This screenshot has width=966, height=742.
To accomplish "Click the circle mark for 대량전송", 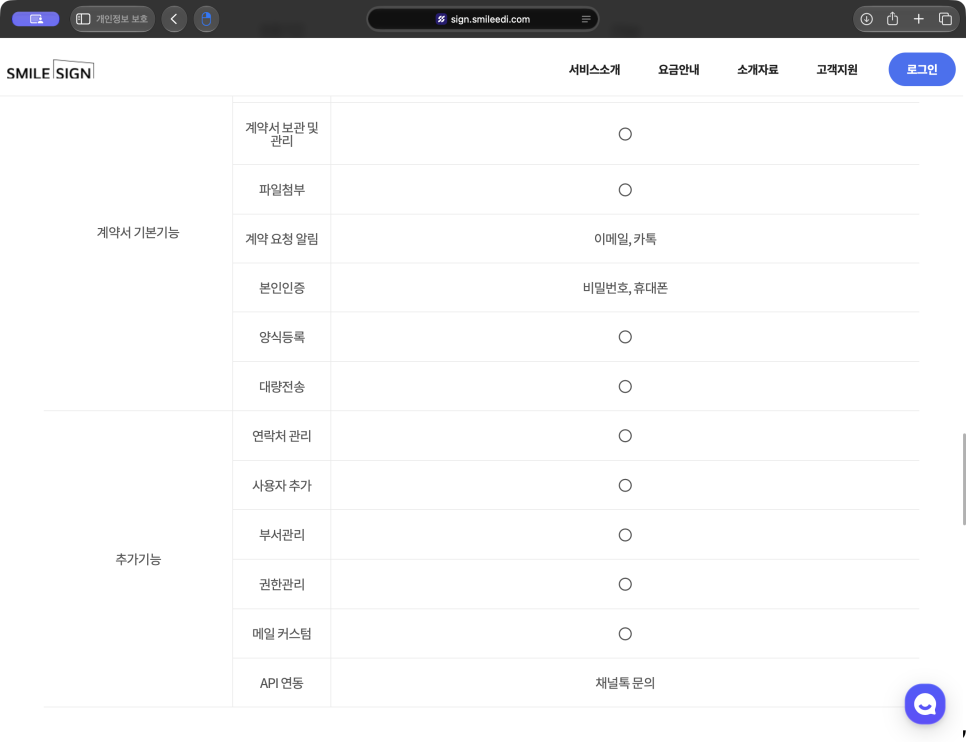I will click(625, 386).
